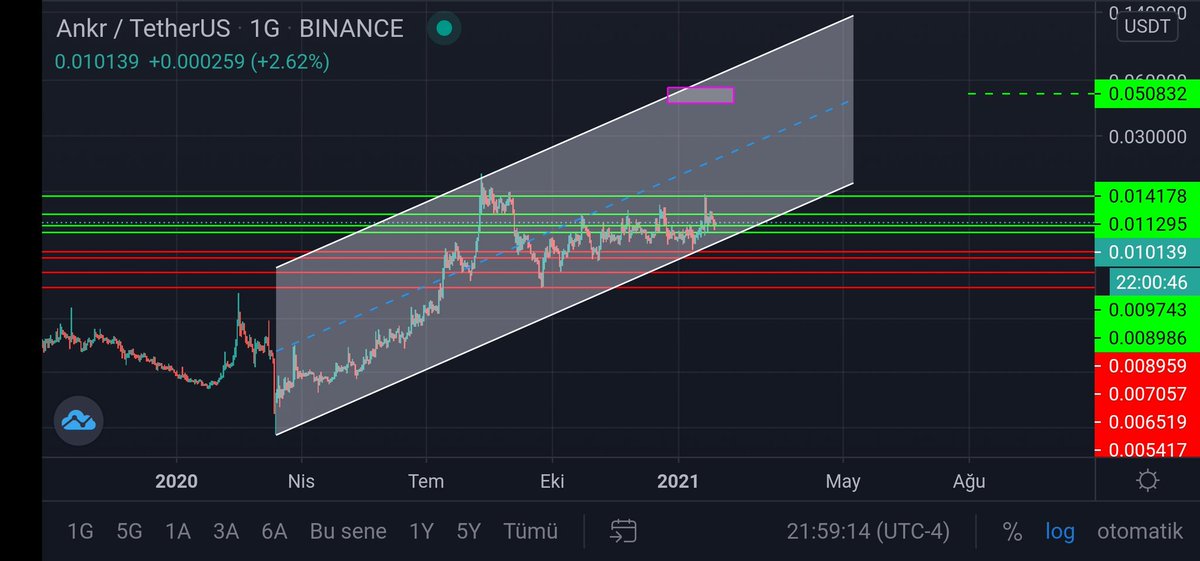Select the 1Y time range
Image resolution: width=1200 pixels, height=561 pixels.
point(421,531)
